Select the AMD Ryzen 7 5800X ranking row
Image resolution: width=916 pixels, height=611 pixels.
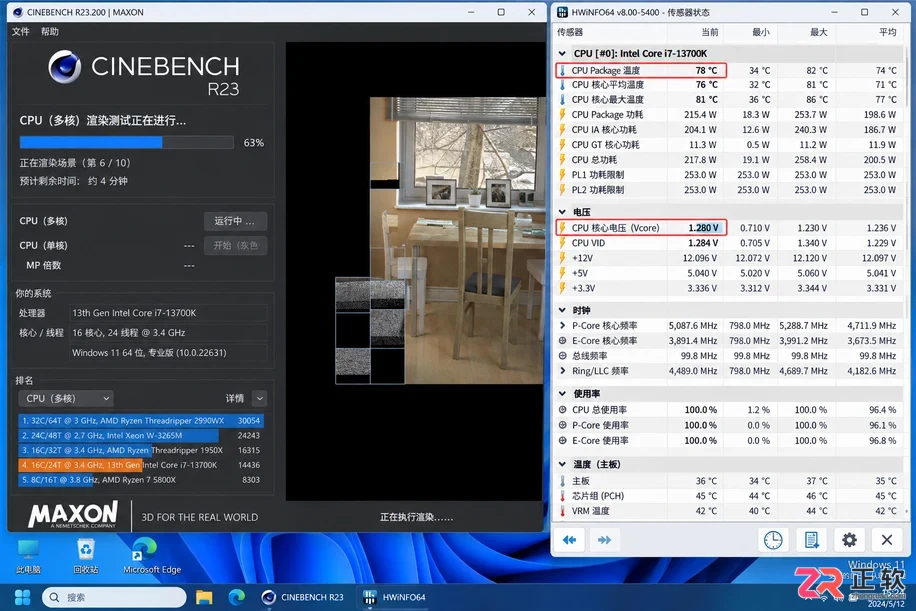pyautogui.click(x=141, y=480)
